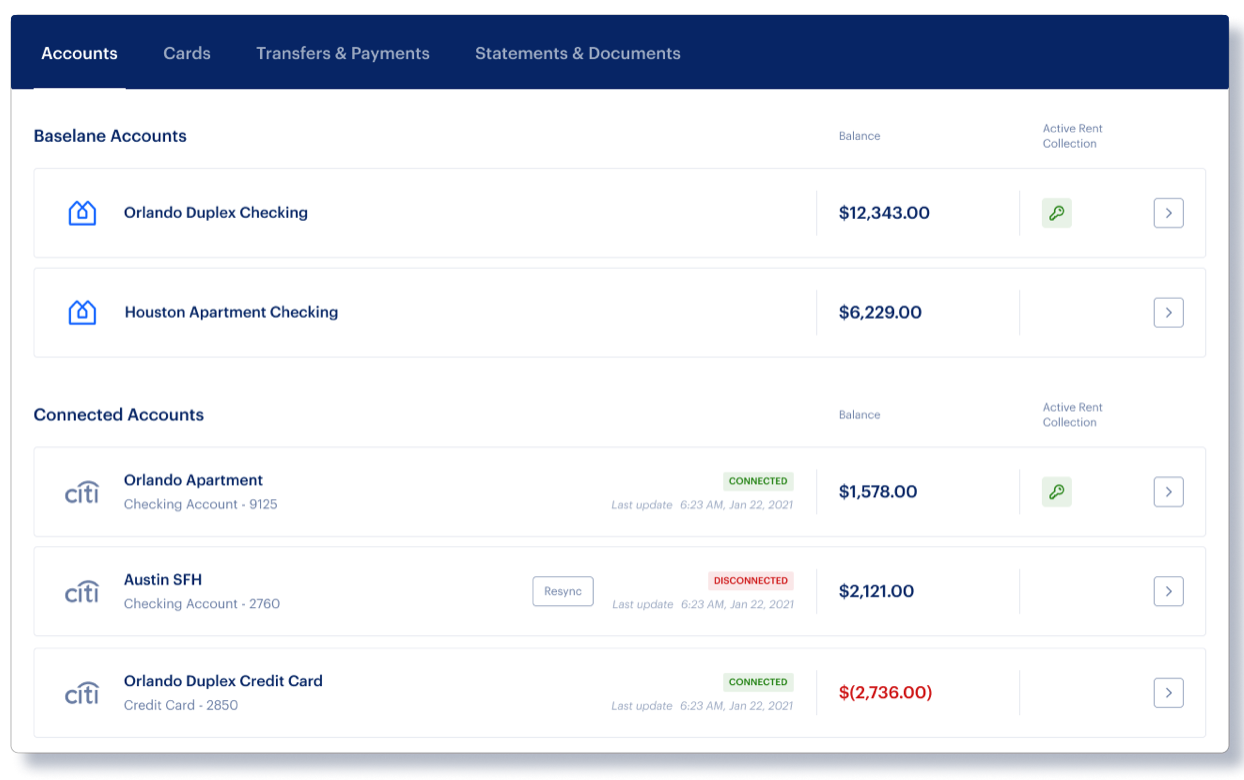Image resolution: width=1244 pixels, height=780 pixels.
Task: Click Baselane Accounts section heading
Action: tap(110, 136)
